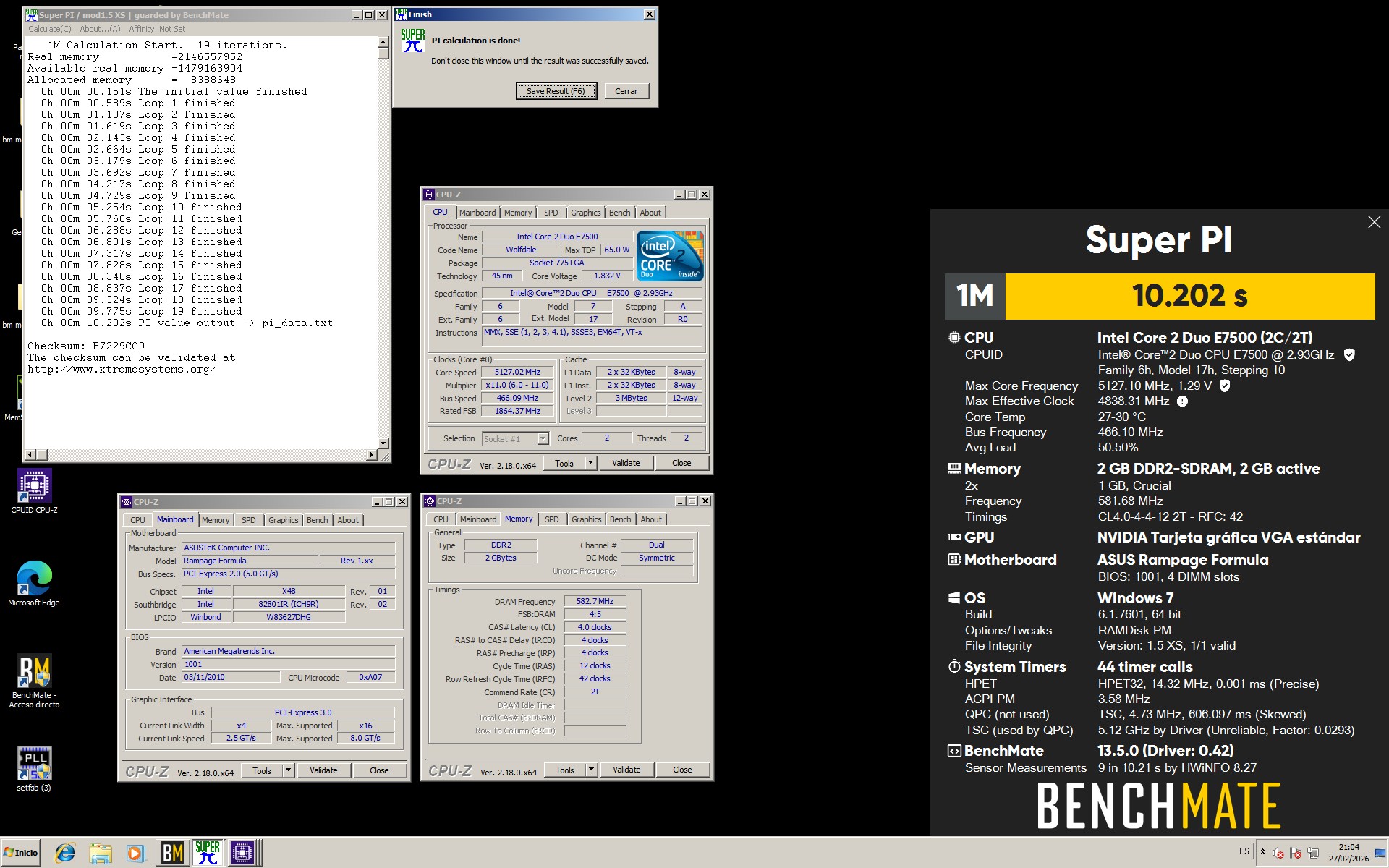Close the BenchMate Super PI result panel
This screenshot has height=868, width=1389.
1374,222
